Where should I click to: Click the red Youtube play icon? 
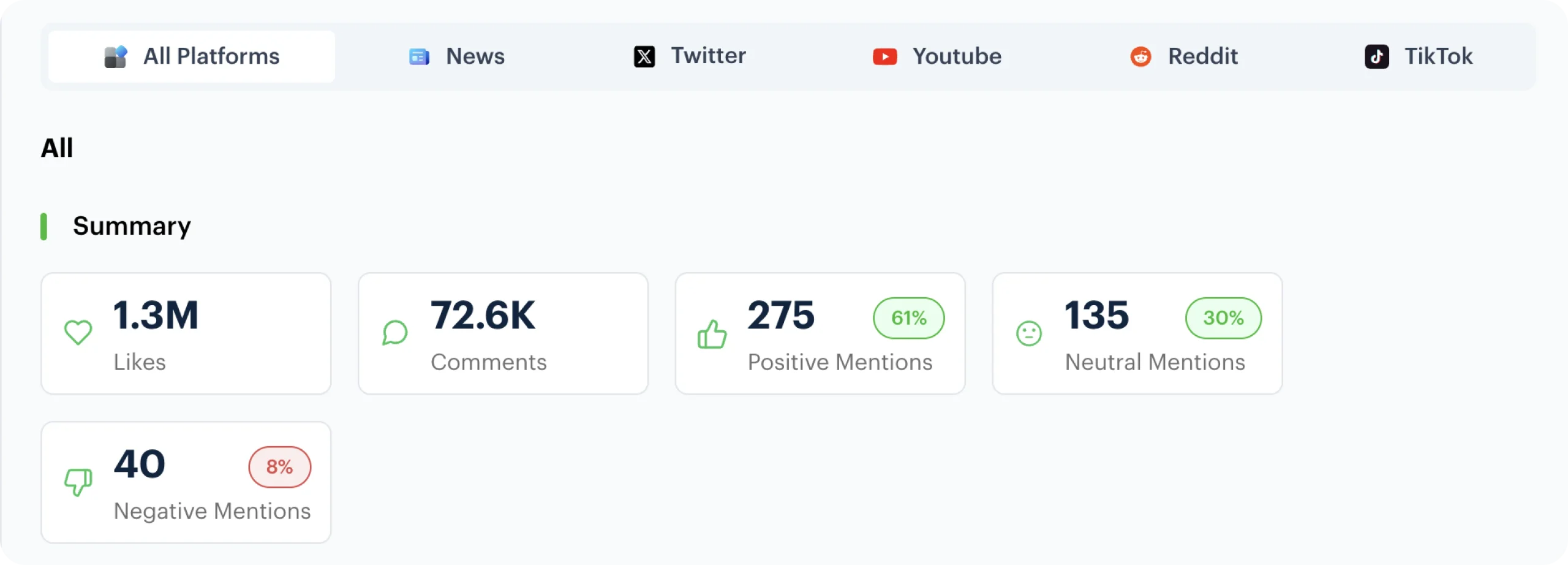pyautogui.click(x=885, y=57)
